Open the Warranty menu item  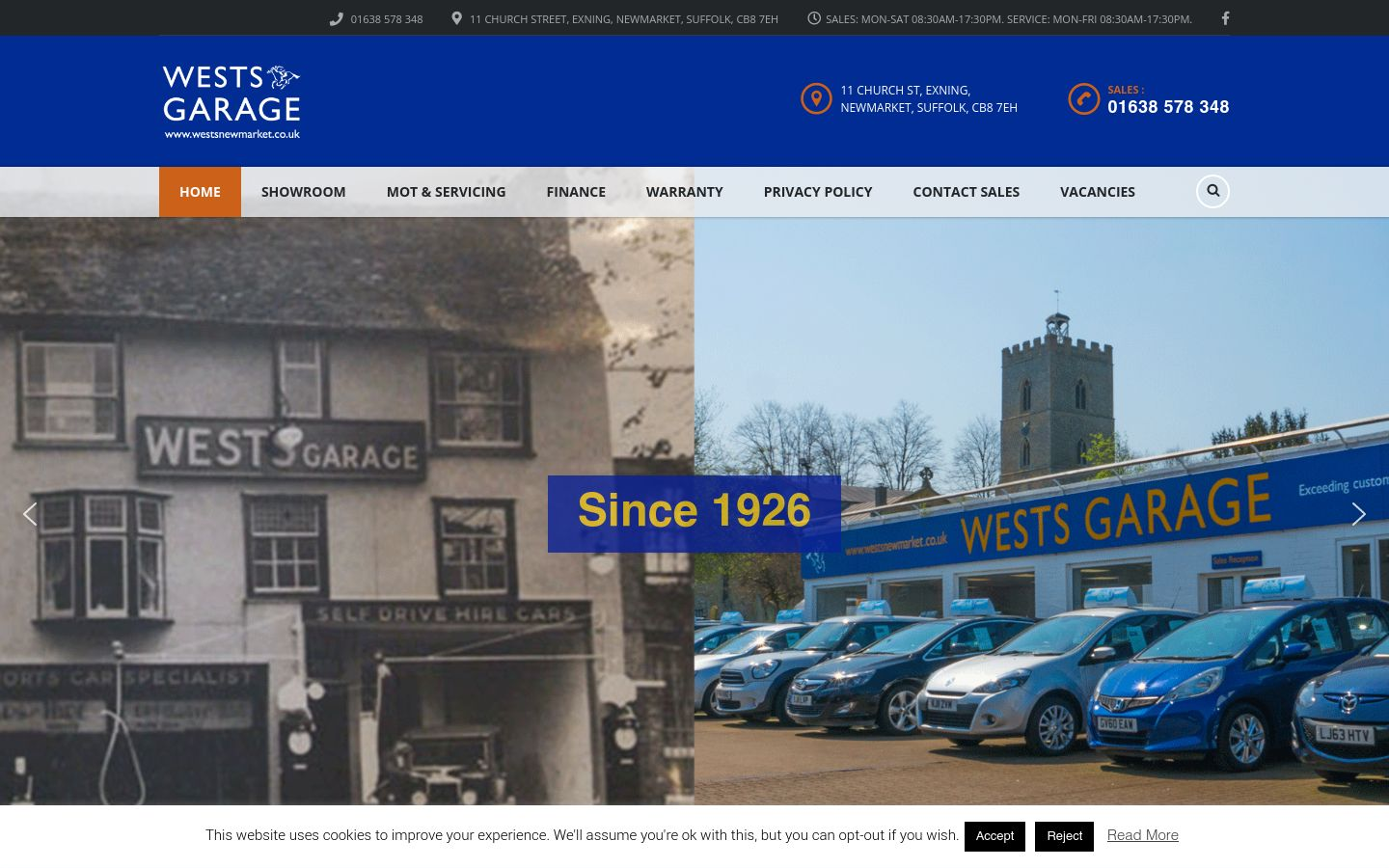point(684,192)
